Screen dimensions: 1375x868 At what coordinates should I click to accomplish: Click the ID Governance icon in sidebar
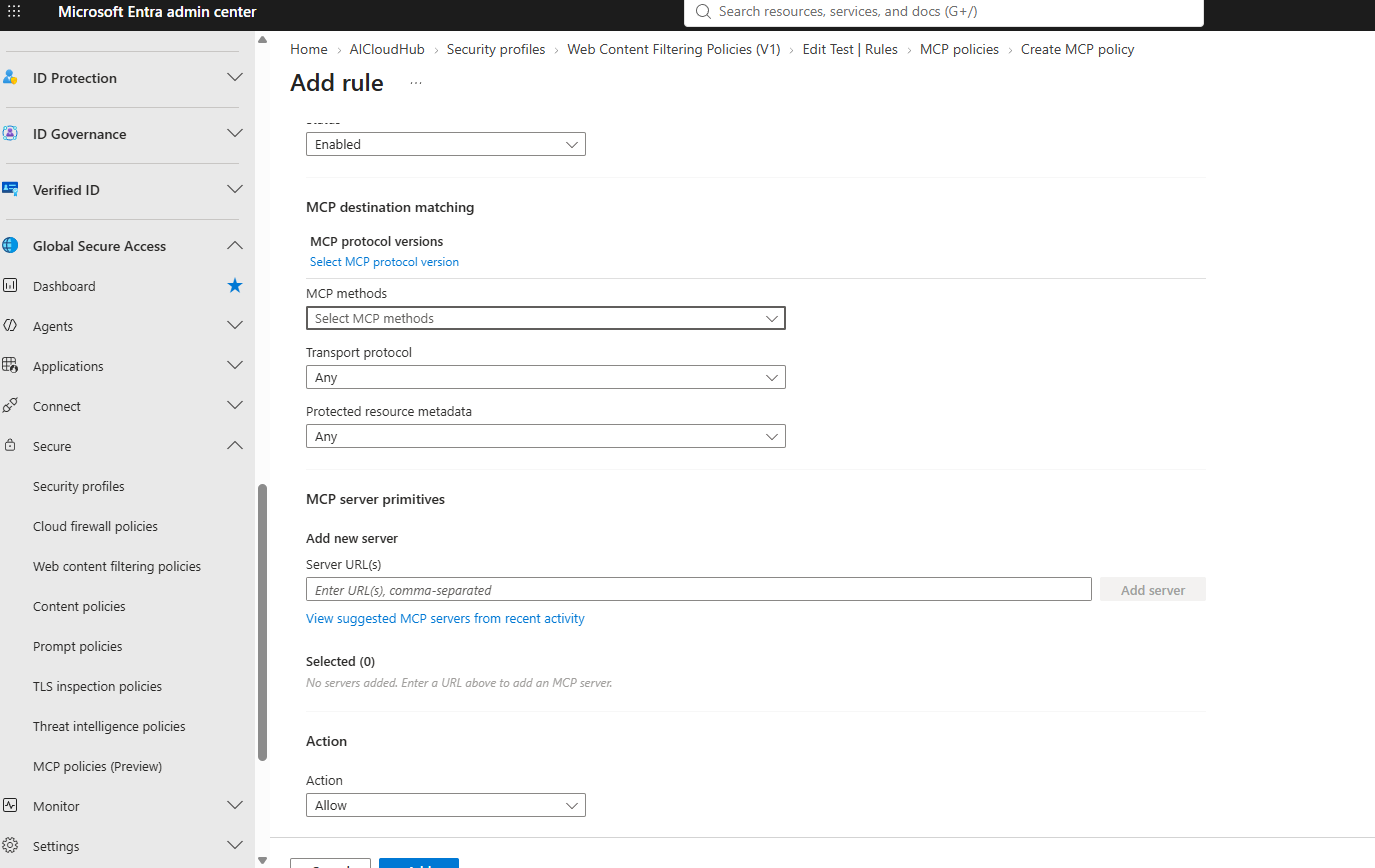tap(10, 134)
